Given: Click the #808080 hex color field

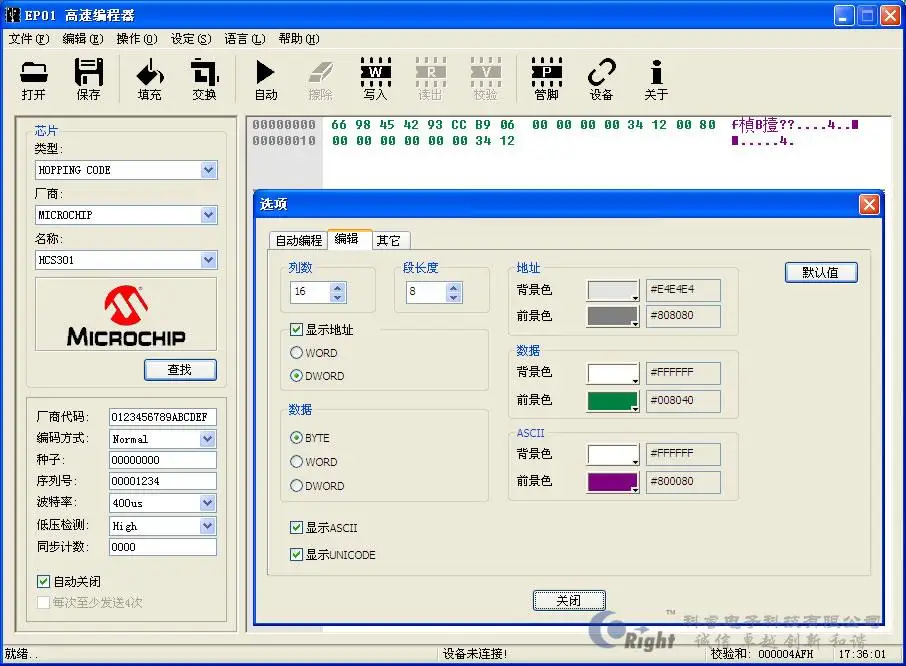Looking at the screenshot, I should (683, 316).
